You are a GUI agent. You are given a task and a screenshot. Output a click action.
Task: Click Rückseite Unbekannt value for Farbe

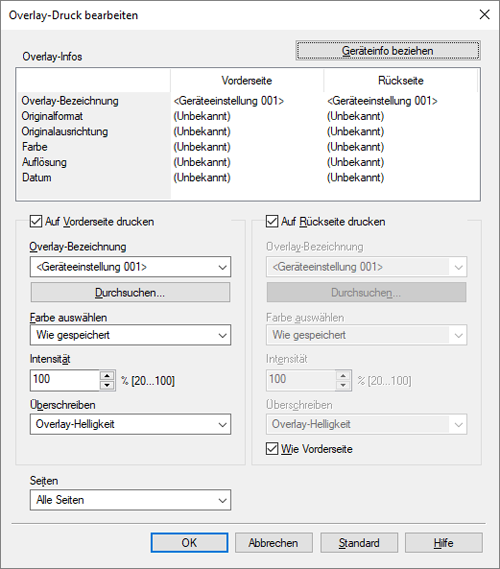[x=356, y=147]
